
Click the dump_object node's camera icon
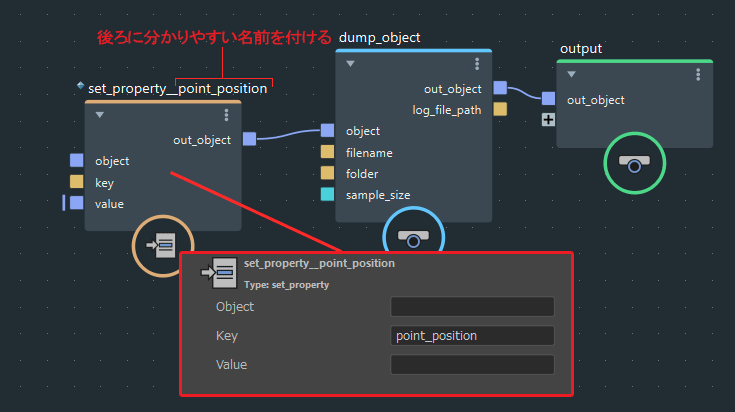(x=413, y=237)
